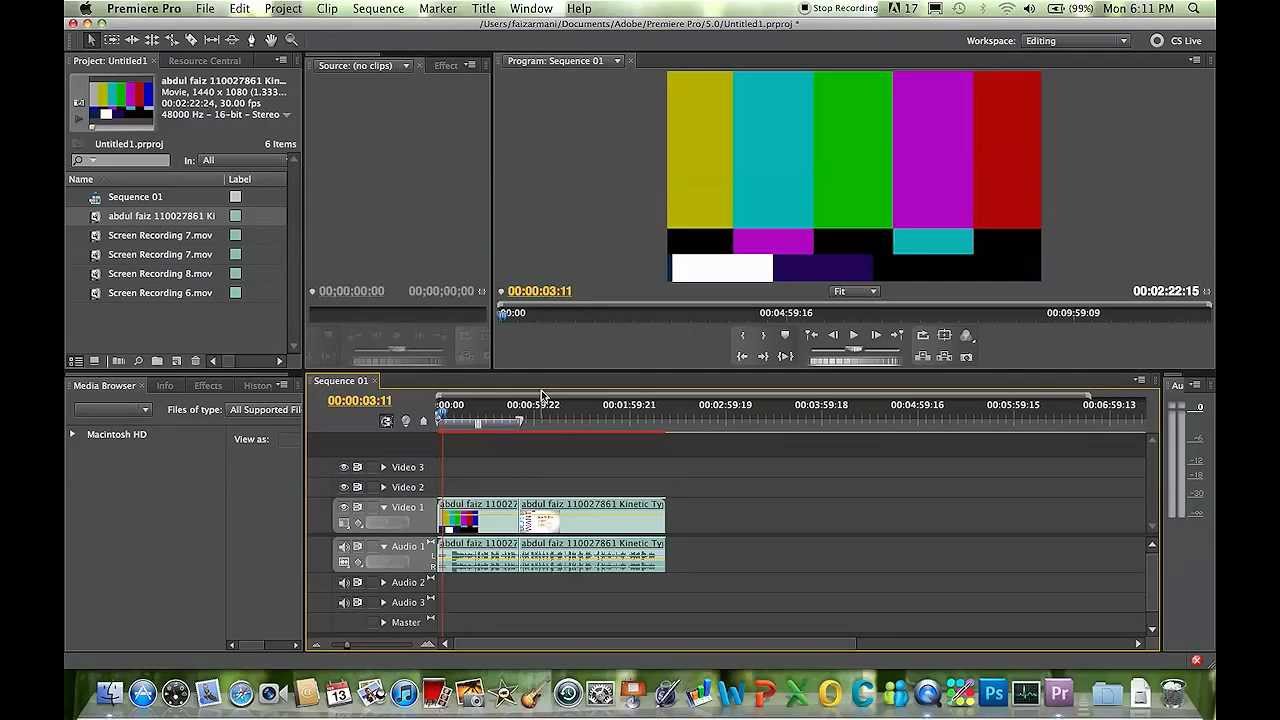Click the Lift button
Screen dimensions: 1280x720
tap(923, 357)
